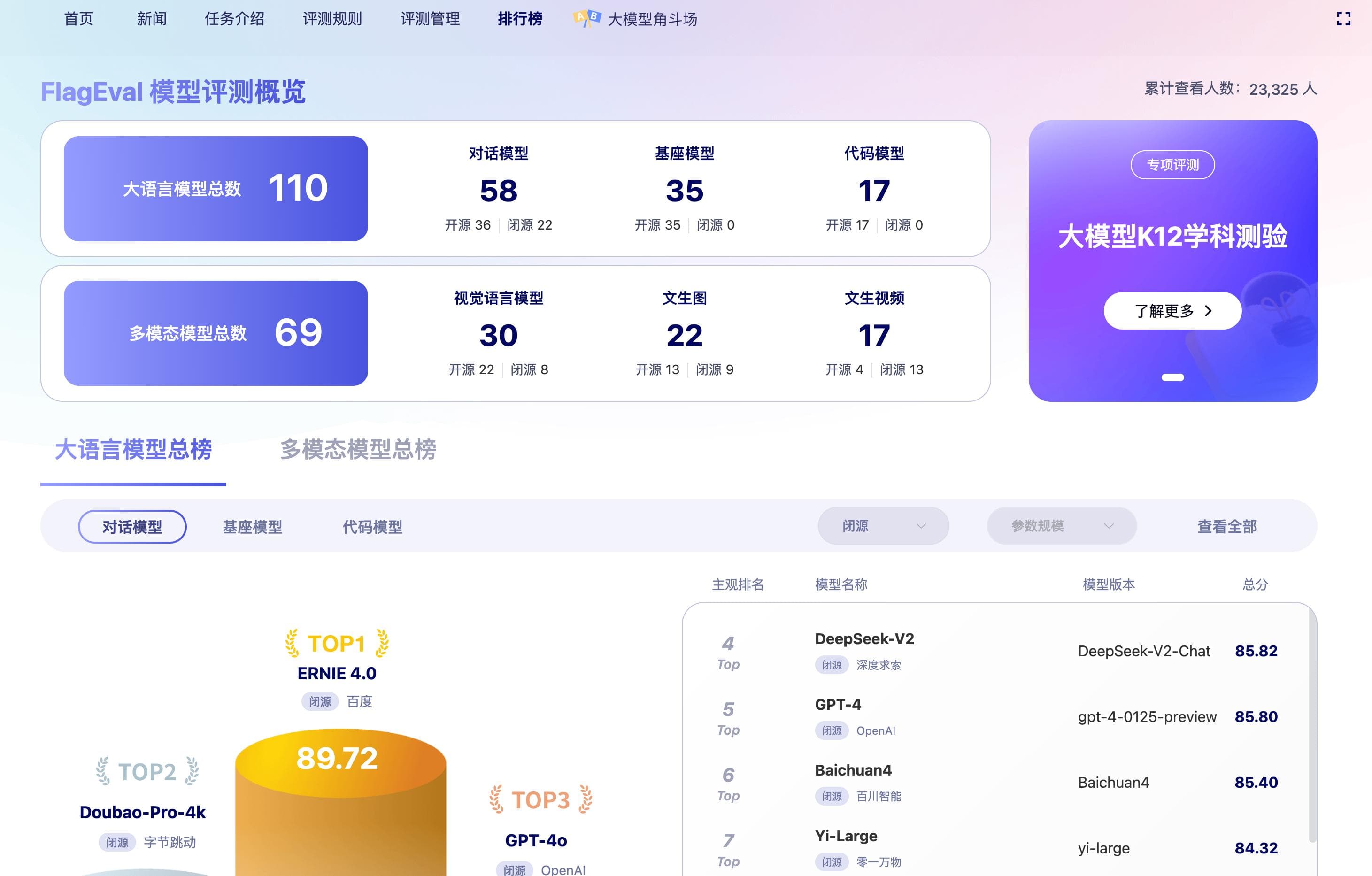Click version DeepSeek-V2-Chat
The height and width of the screenshot is (876, 1372).
click(x=1143, y=651)
